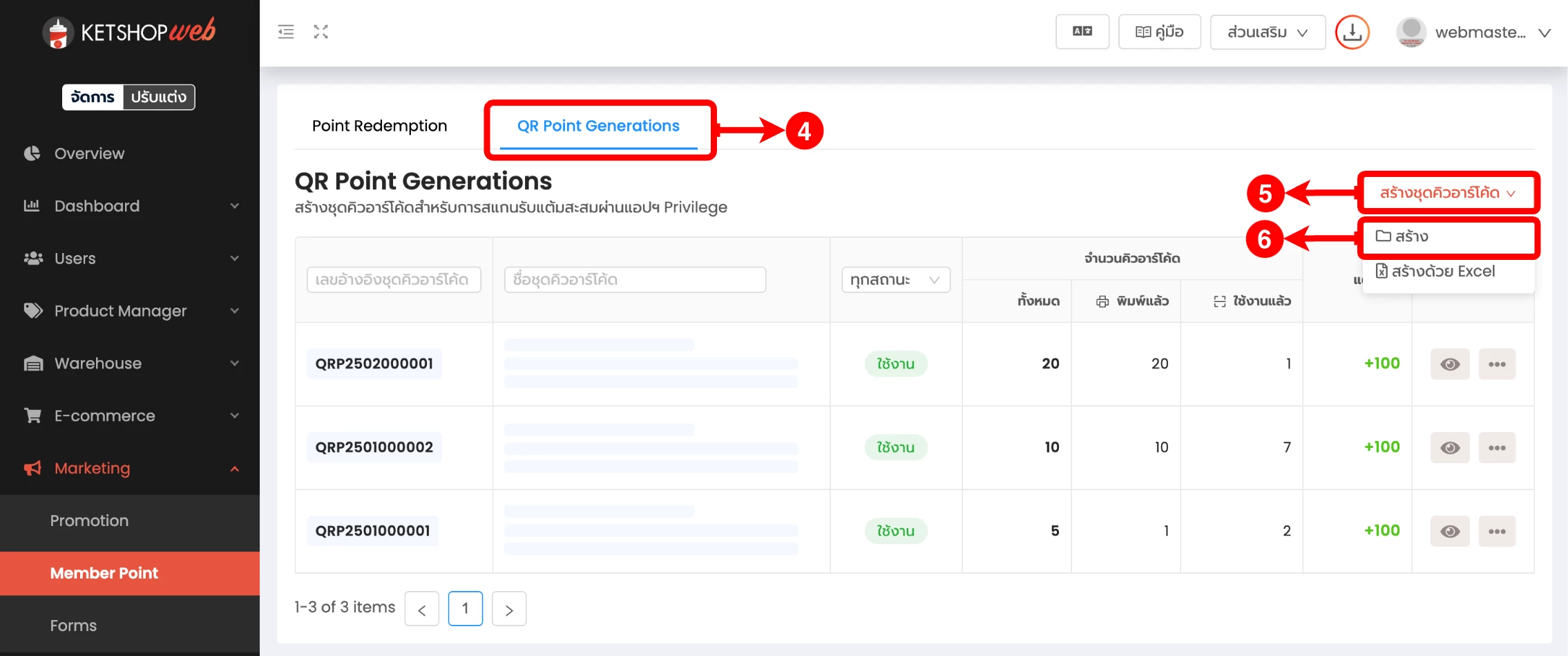Image resolution: width=1568 pixels, height=656 pixels.
Task: Switch to the Point Redemption tab
Action: point(379,126)
